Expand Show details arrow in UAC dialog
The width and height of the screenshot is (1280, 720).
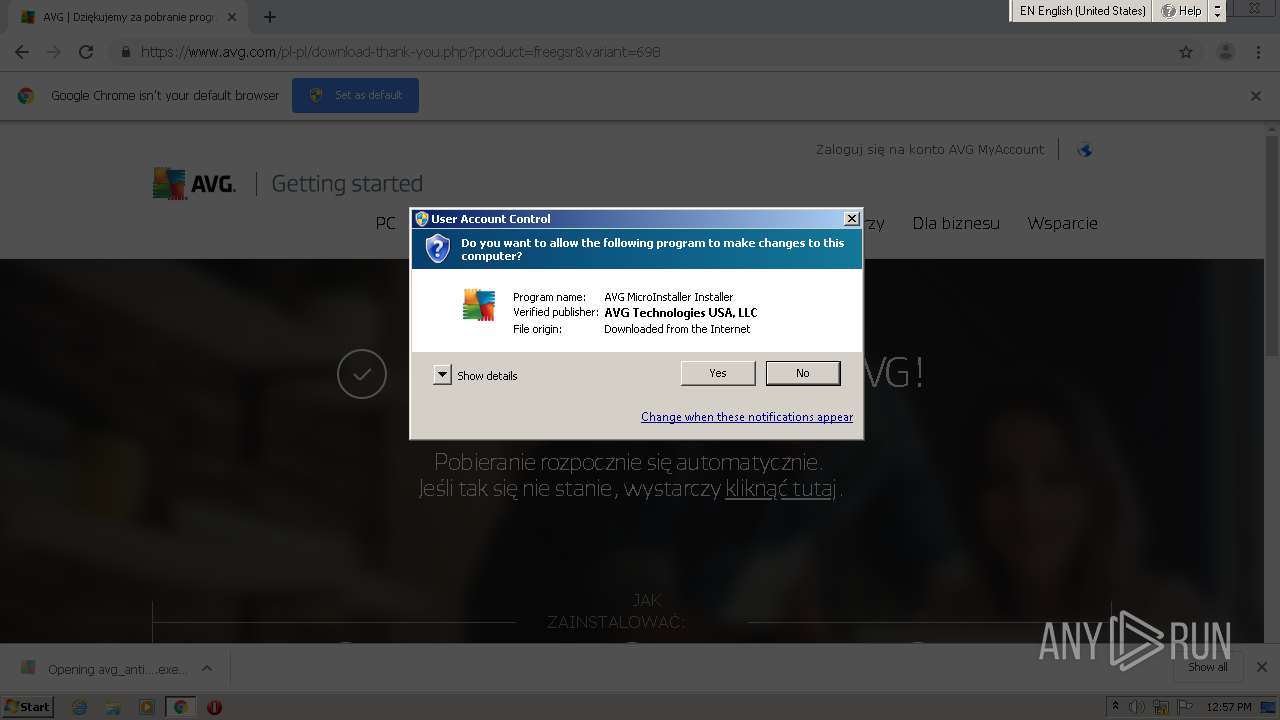click(442, 375)
